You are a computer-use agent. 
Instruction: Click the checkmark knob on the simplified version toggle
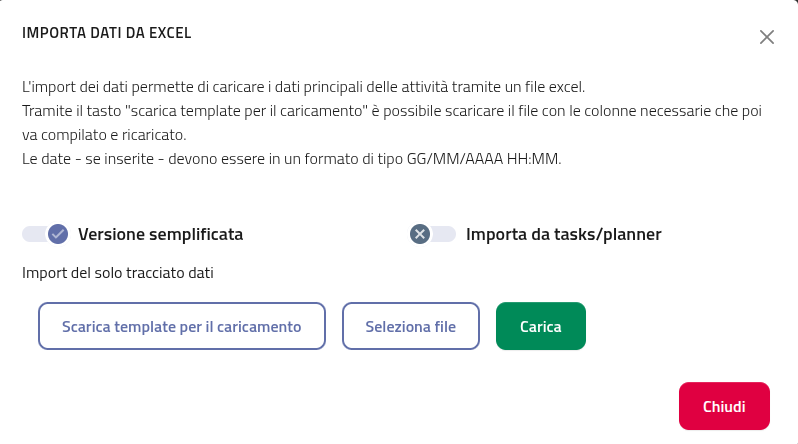click(57, 234)
